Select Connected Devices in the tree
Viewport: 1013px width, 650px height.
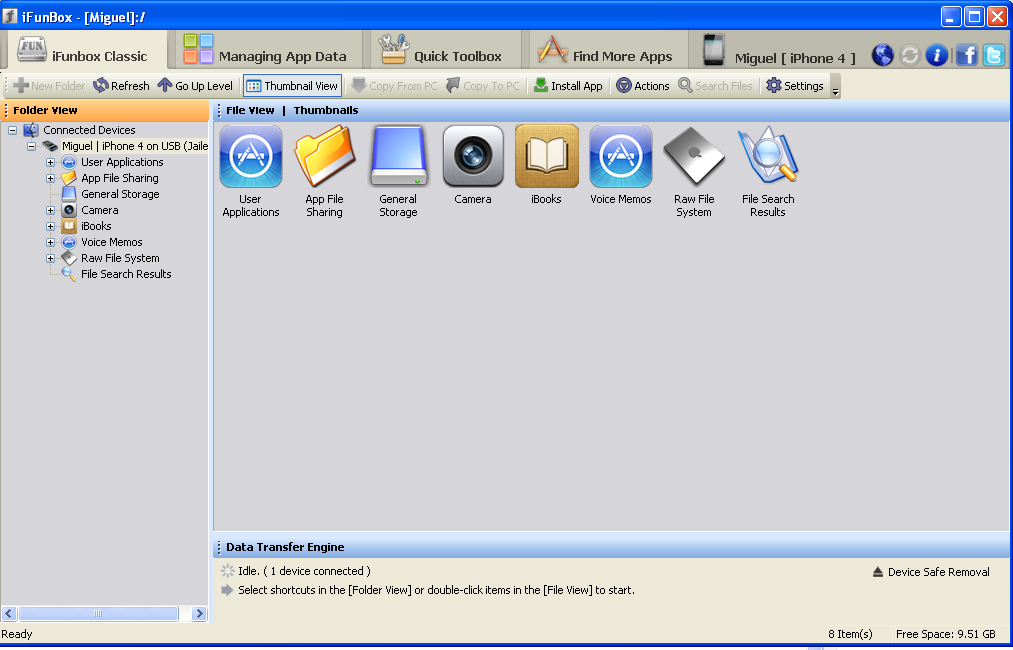(89, 131)
